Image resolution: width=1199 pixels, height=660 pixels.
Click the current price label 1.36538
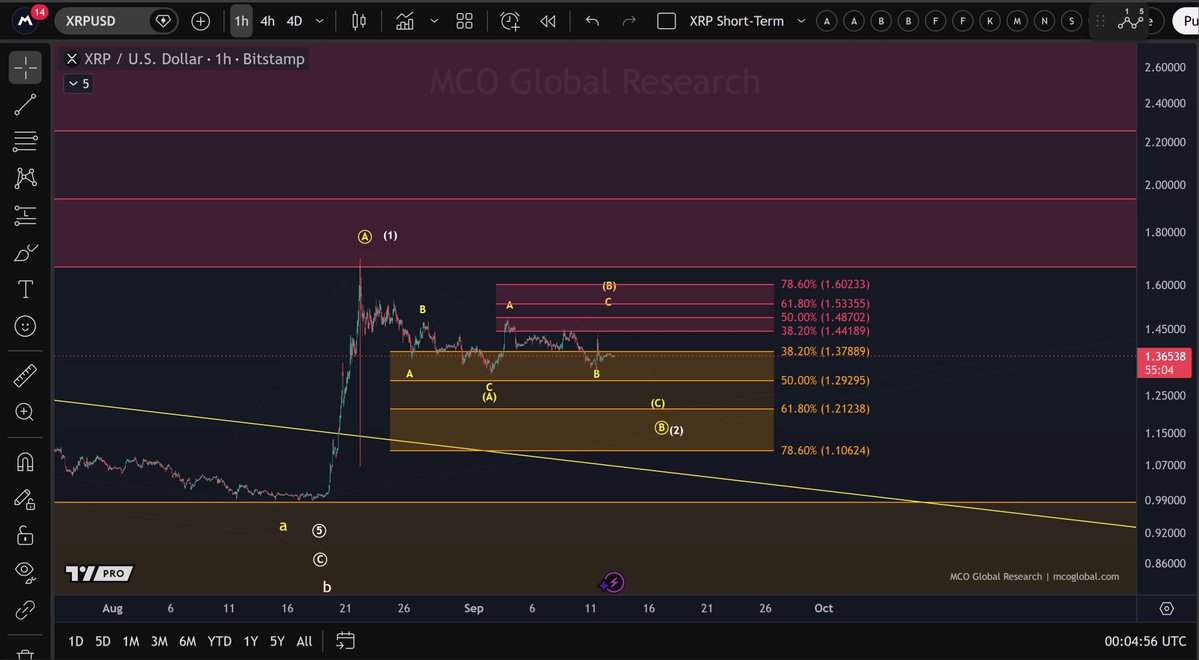(1165, 356)
